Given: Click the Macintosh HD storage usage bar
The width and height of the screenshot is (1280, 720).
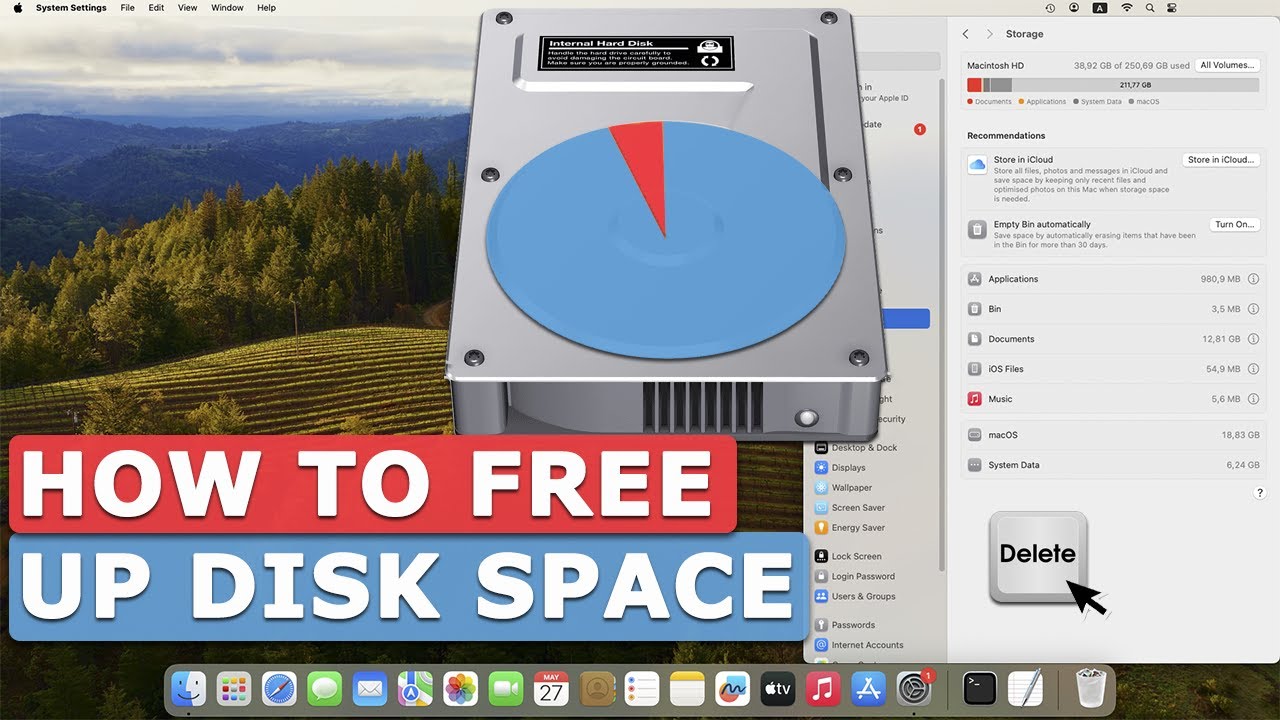Looking at the screenshot, I should tap(1113, 86).
